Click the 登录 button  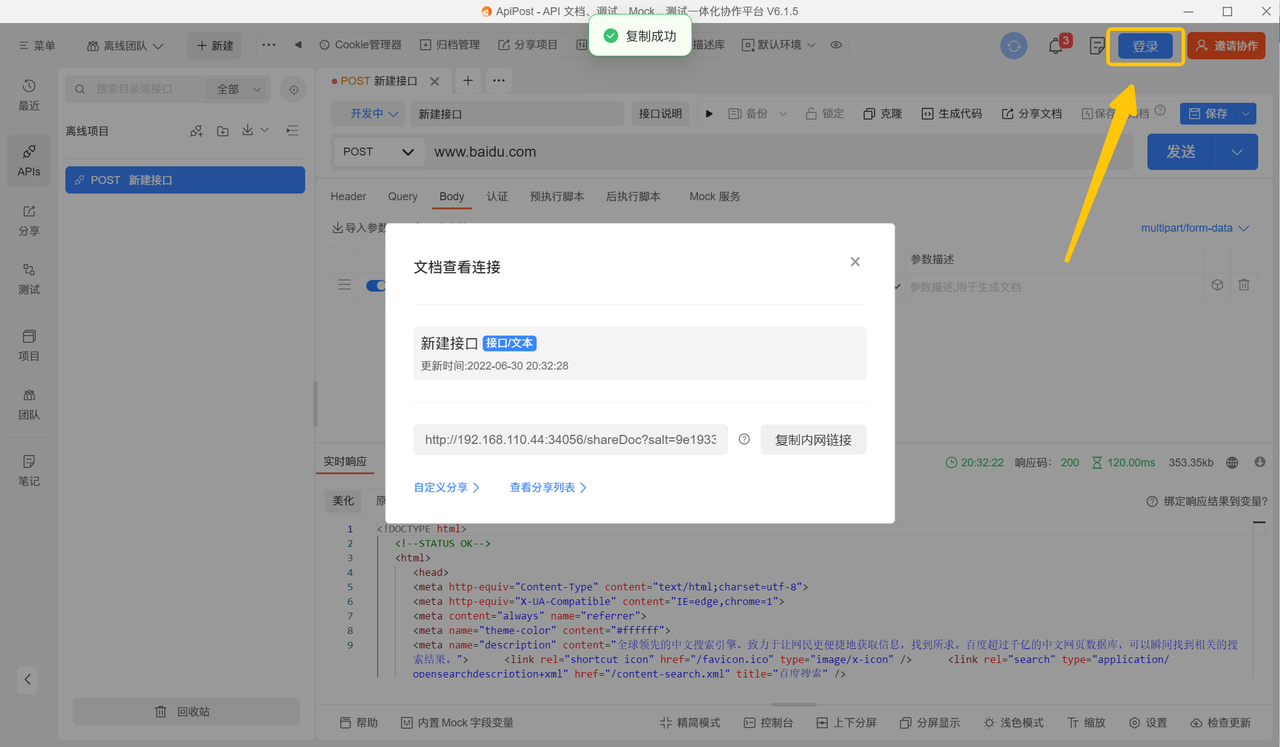coord(1145,47)
